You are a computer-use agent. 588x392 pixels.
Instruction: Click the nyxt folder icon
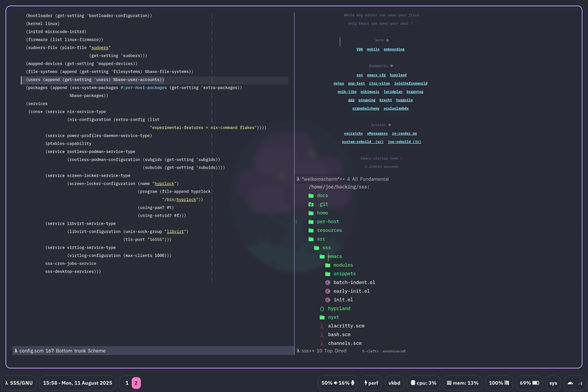coord(322,317)
